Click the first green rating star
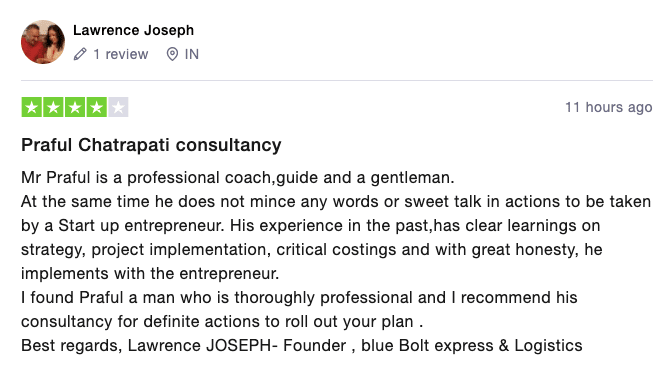 tap(32, 107)
